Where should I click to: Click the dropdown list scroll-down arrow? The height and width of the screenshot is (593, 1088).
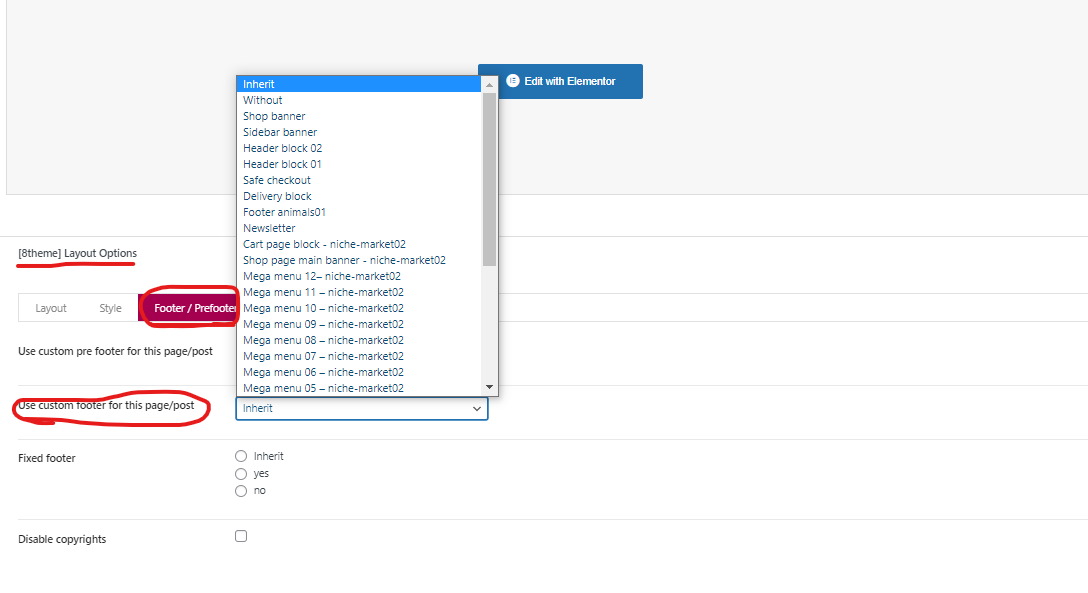(x=489, y=387)
